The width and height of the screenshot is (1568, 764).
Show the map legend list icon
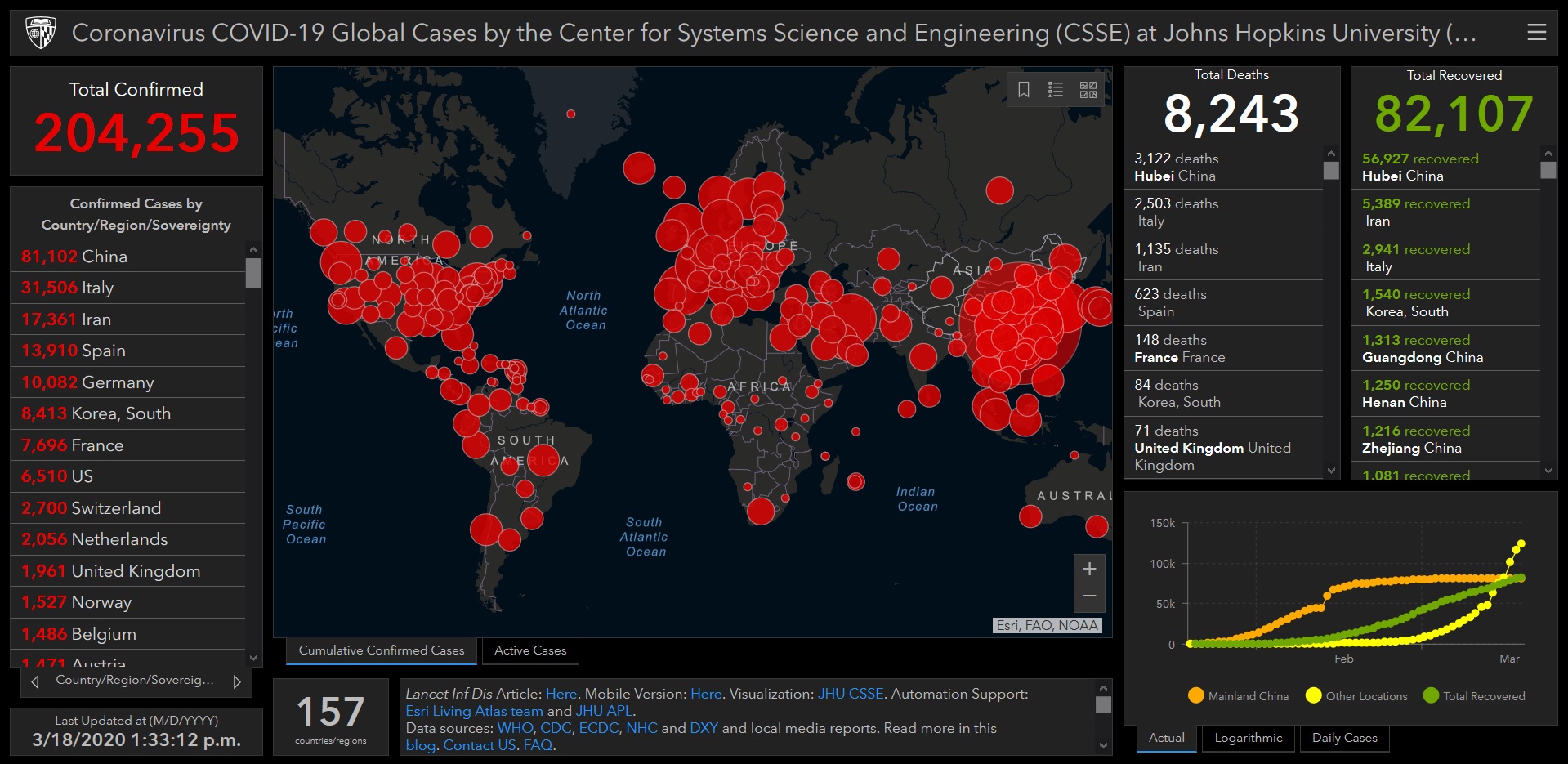[x=1056, y=90]
